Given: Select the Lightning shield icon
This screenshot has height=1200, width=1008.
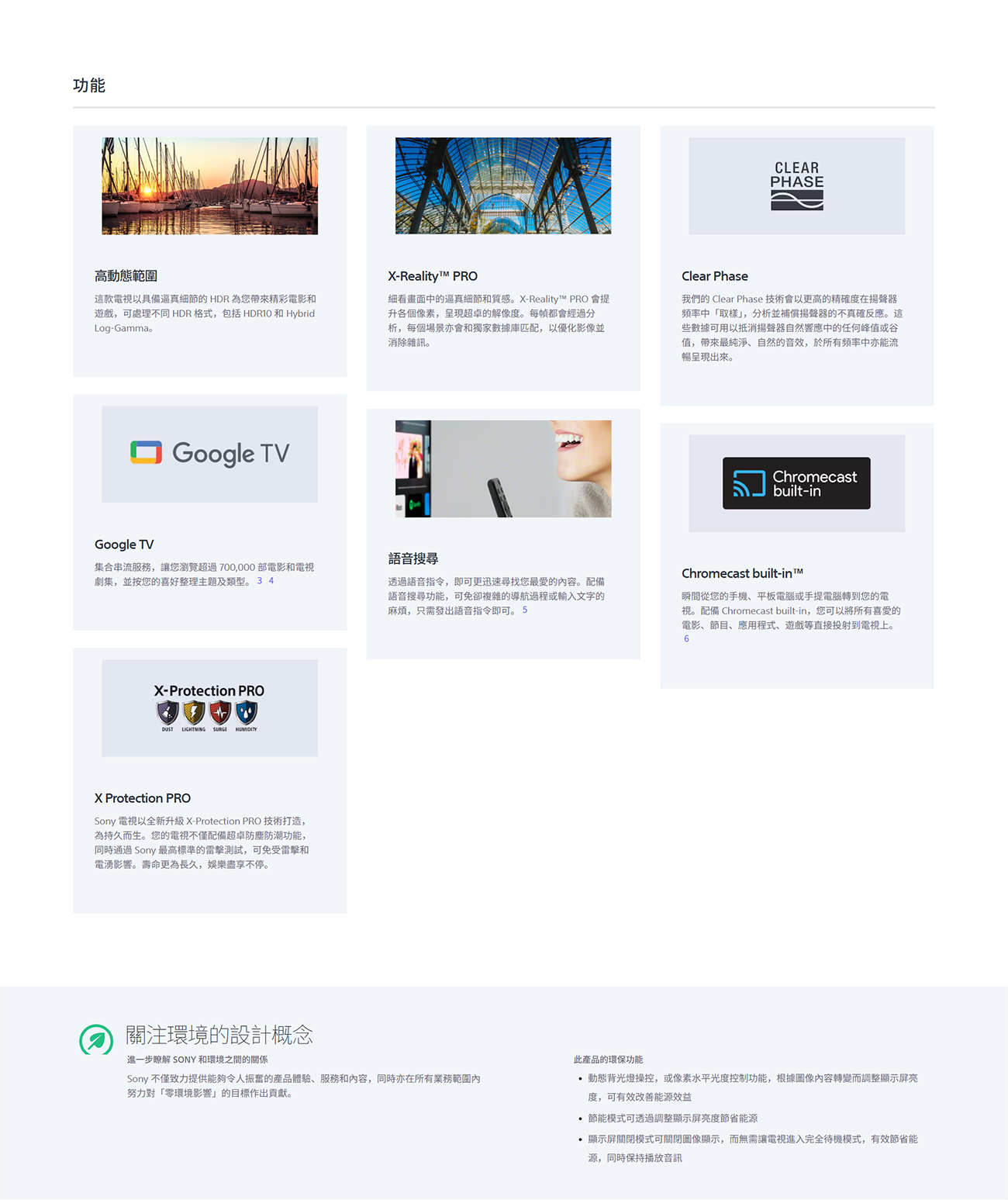Looking at the screenshot, I should [194, 712].
